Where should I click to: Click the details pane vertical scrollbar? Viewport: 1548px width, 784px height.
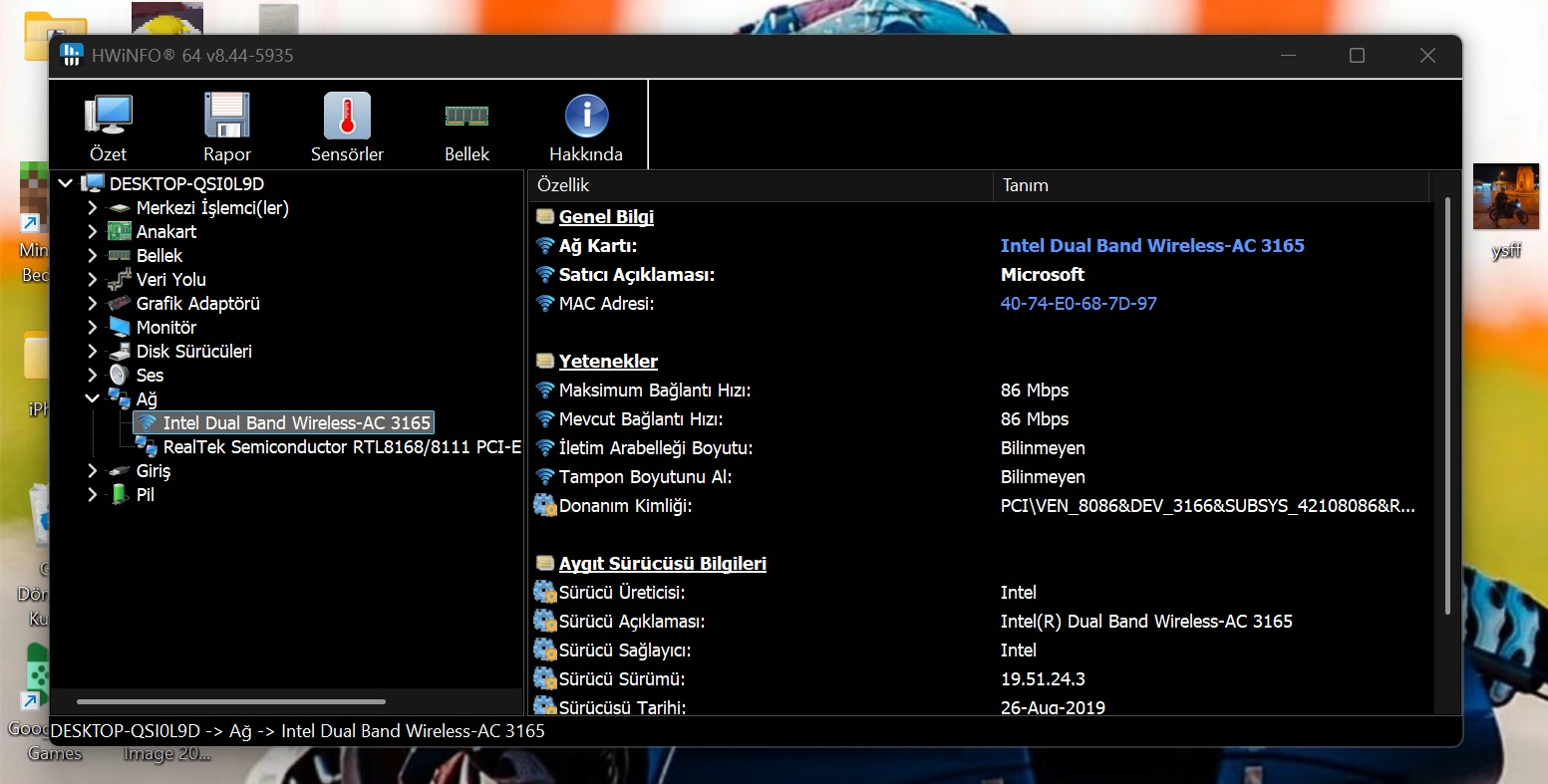click(1447, 405)
